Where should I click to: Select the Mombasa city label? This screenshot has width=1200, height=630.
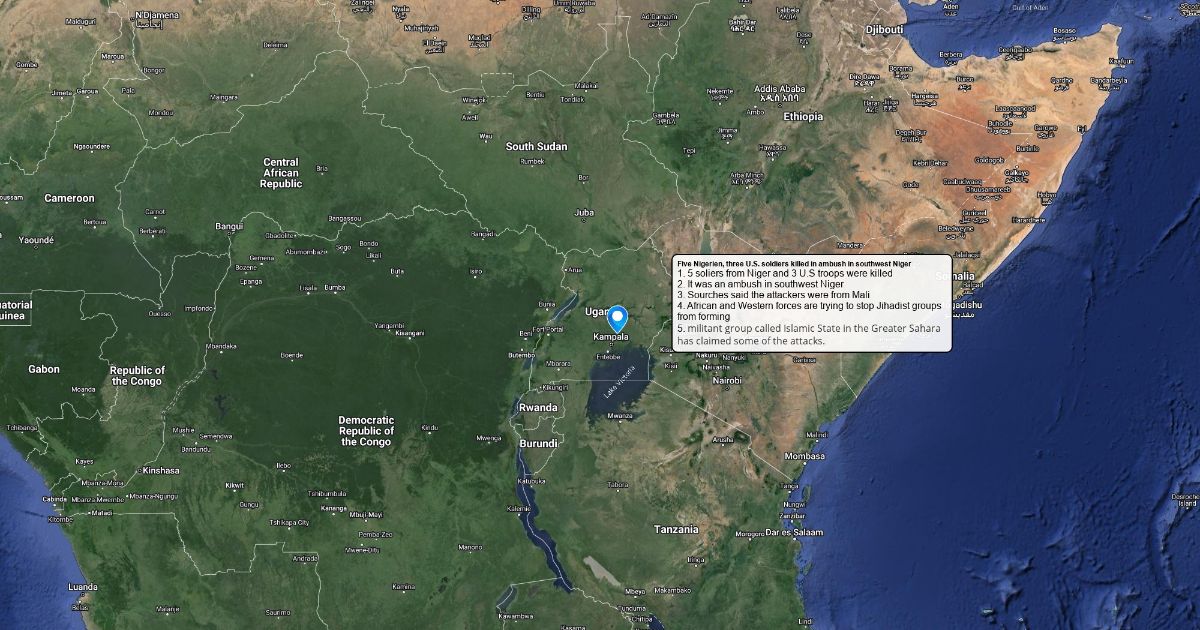(x=806, y=456)
